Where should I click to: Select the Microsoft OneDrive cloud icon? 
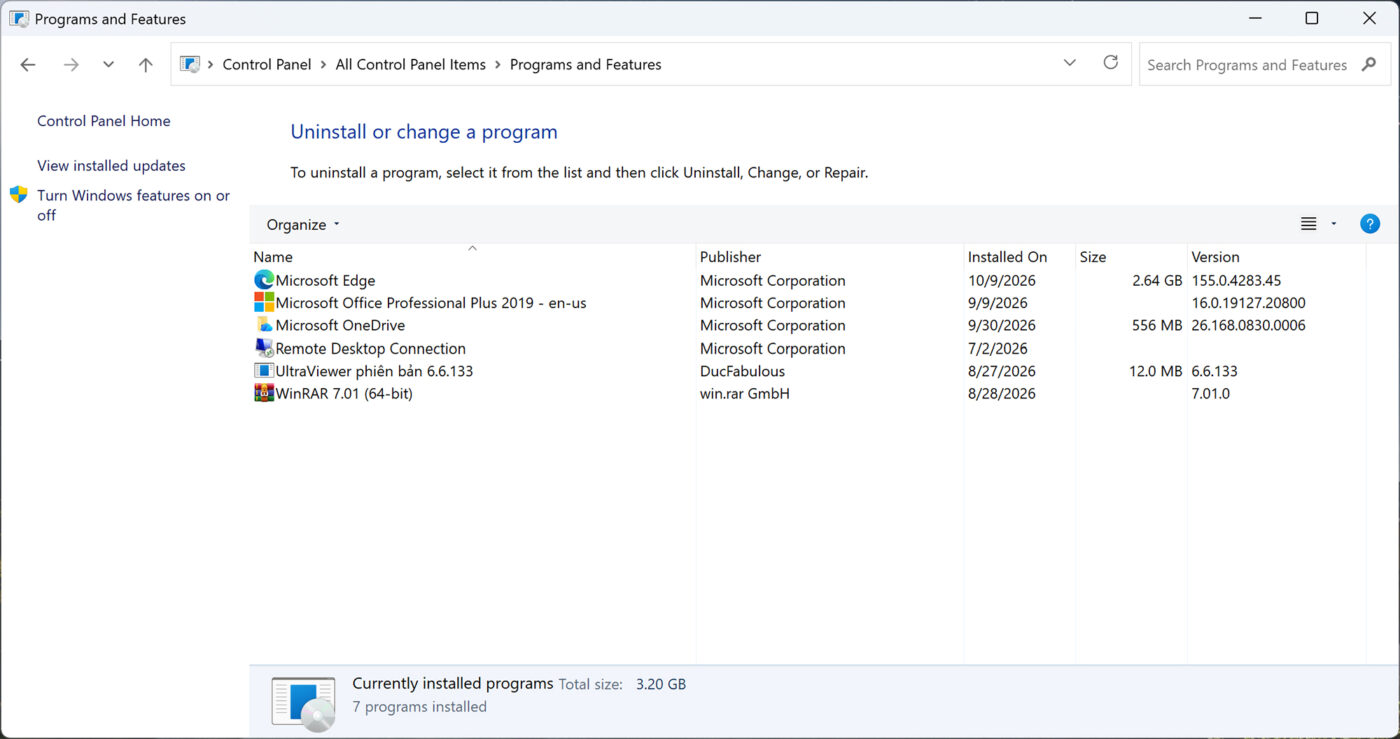[264, 325]
